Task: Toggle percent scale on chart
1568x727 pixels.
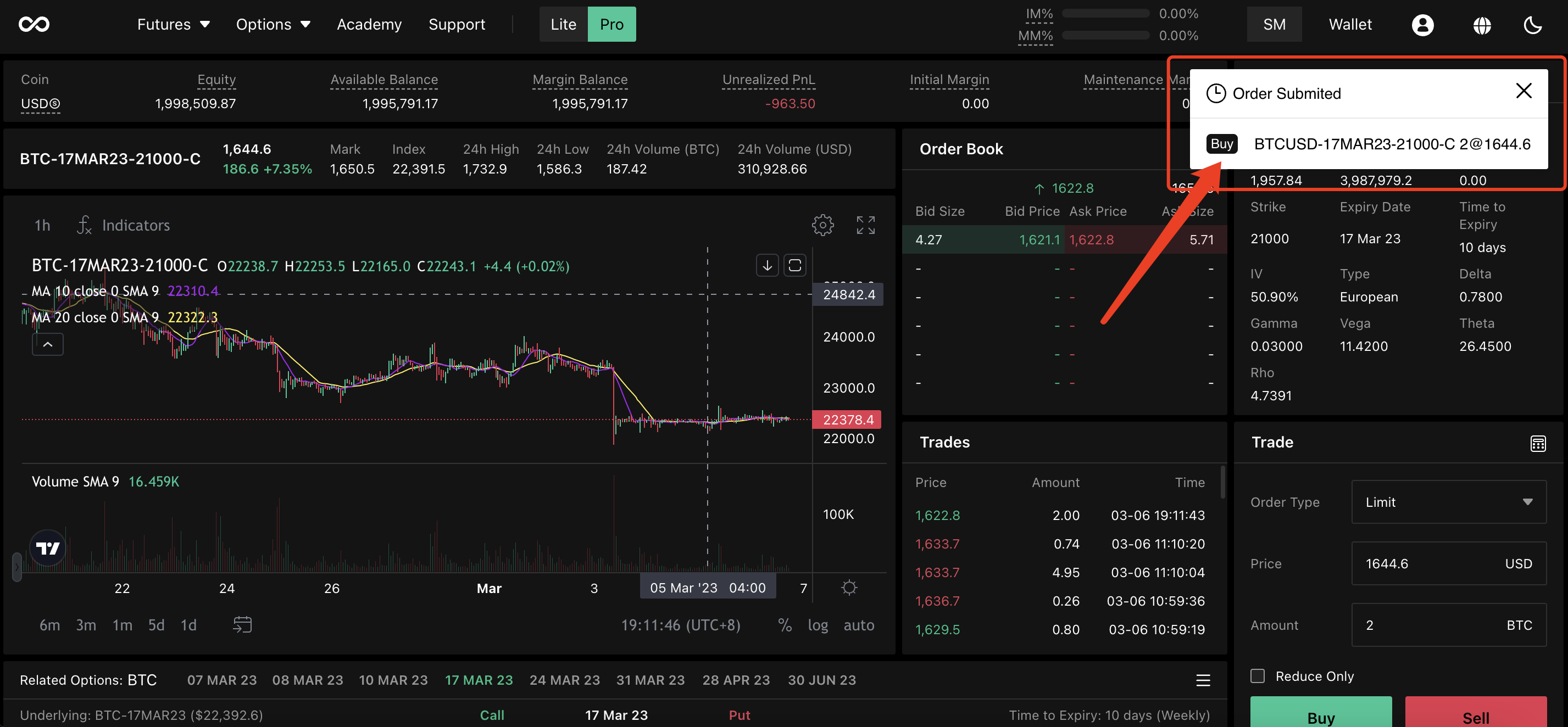Action: click(x=785, y=625)
